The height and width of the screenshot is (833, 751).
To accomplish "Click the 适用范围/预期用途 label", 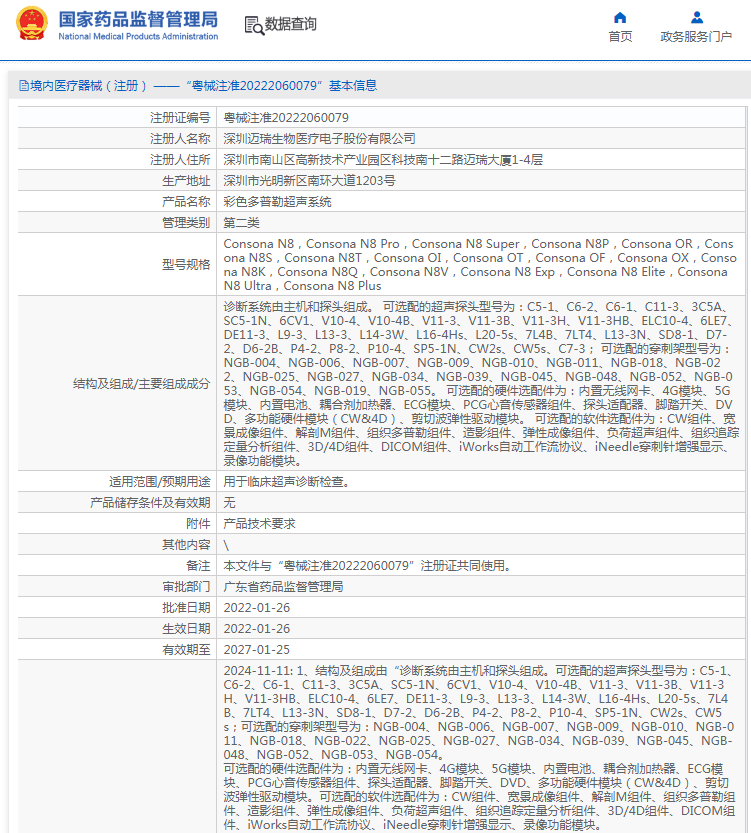I will pyautogui.click(x=159, y=481).
